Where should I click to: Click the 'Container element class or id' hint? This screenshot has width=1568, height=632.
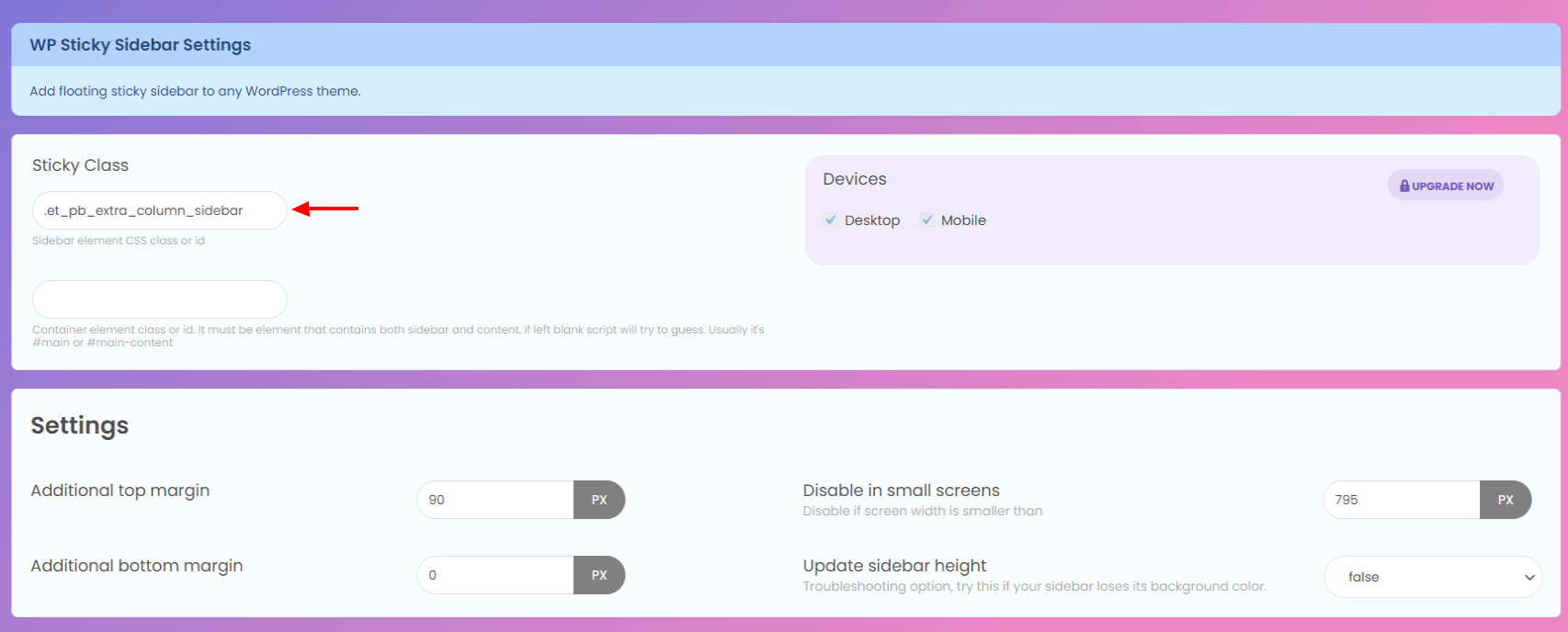pyautogui.click(x=398, y=336)
